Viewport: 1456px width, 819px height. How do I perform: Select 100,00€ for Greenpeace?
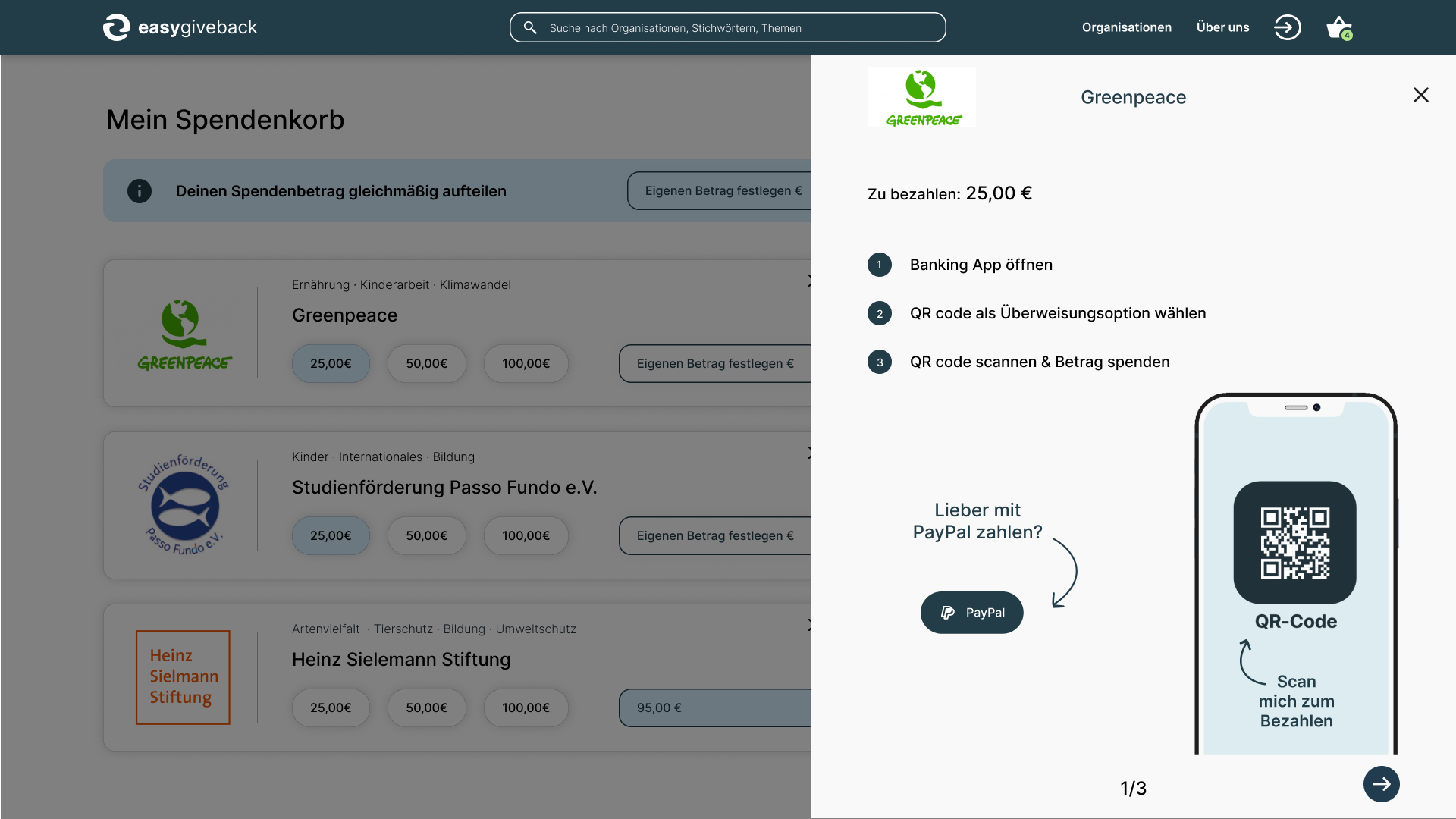pos(526,363)
